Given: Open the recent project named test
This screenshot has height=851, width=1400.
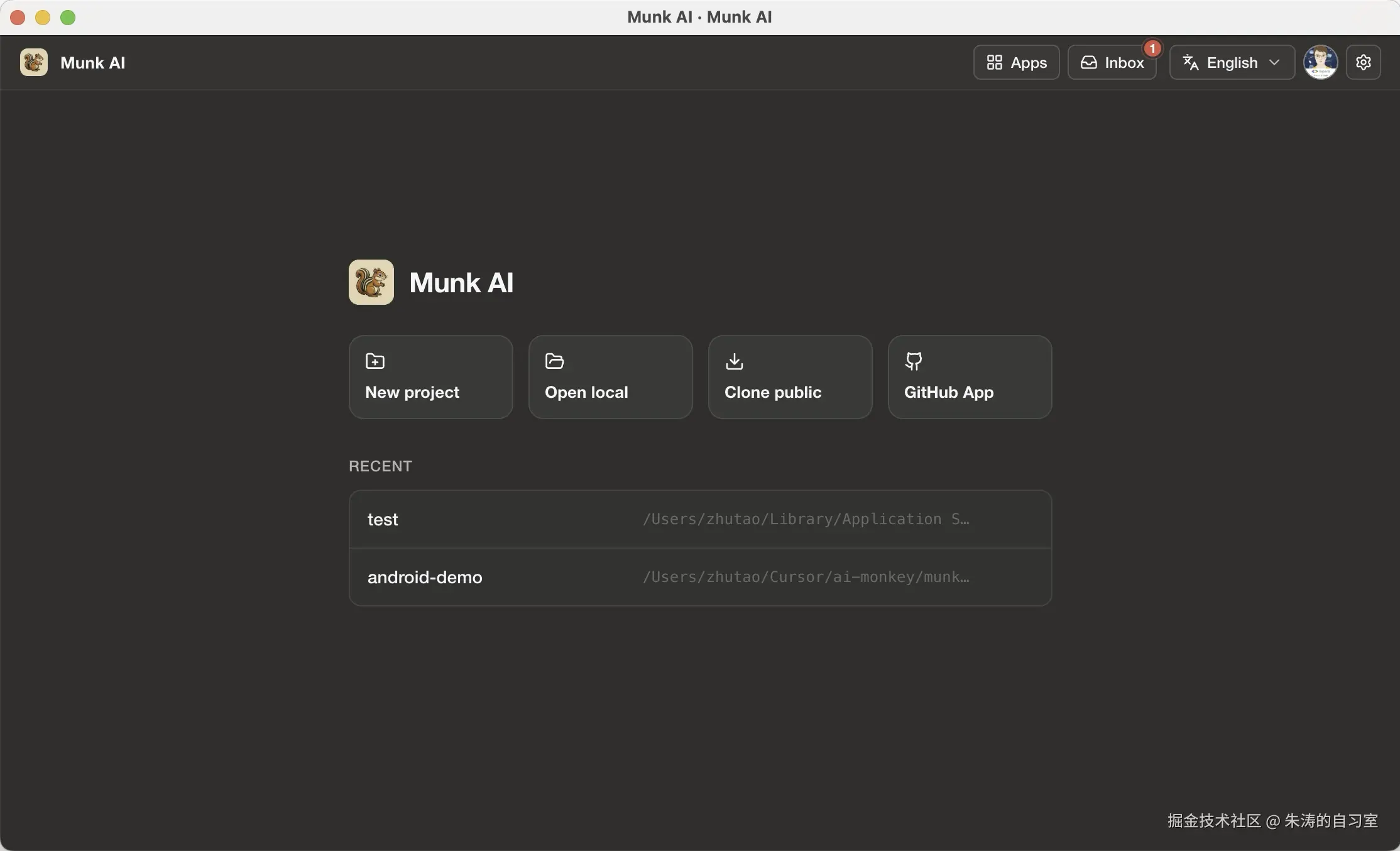Looking at the screenshot, I should tap(700, 519).
